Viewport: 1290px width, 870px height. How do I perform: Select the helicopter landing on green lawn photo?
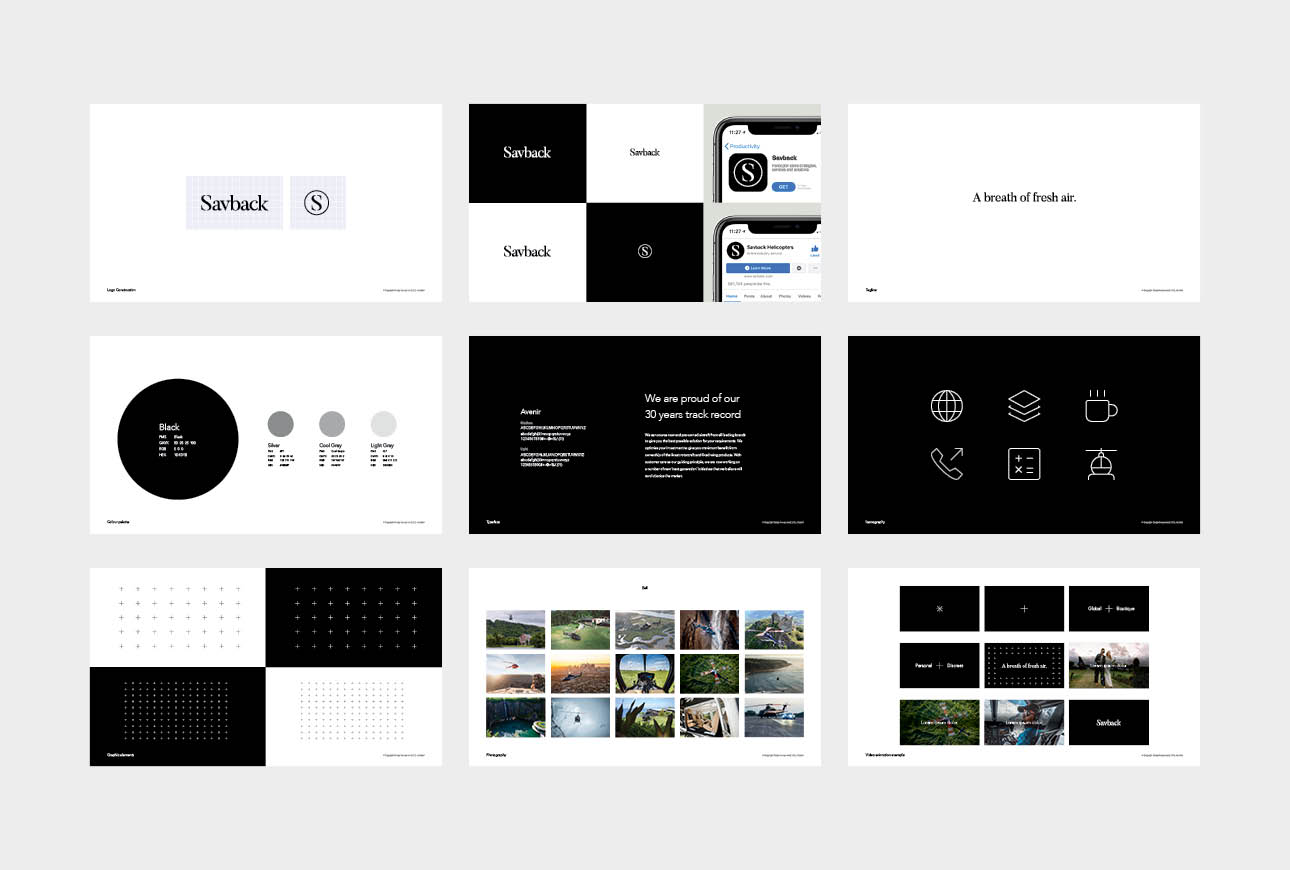coord(580,630)
